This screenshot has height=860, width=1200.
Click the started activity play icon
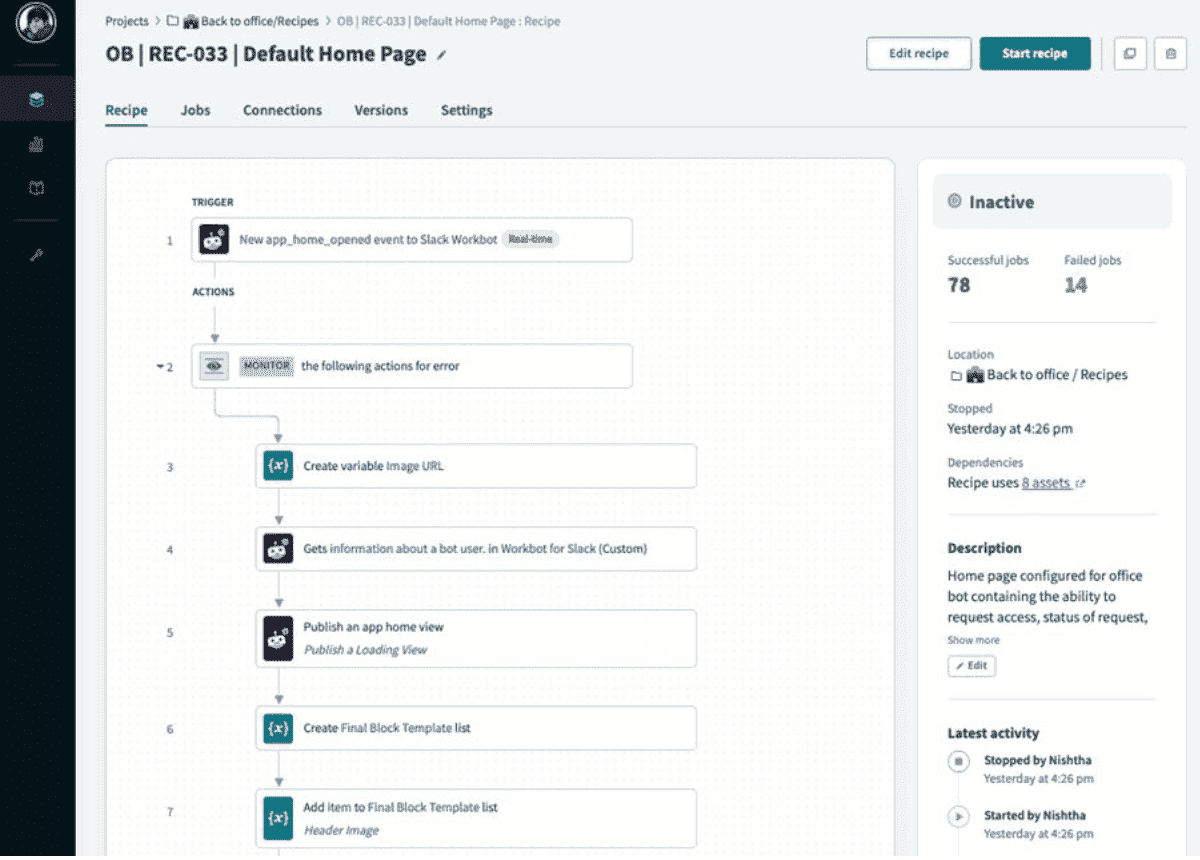(958, 817)
